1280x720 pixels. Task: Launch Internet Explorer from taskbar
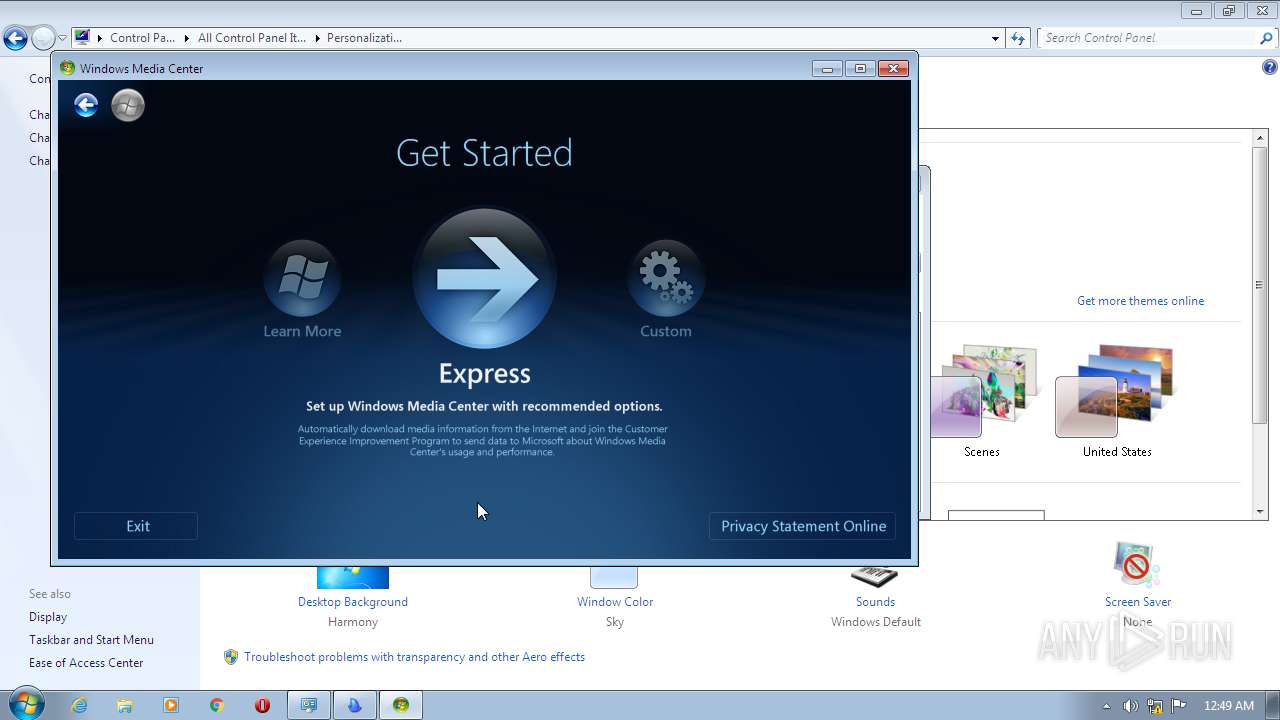[79, 705]
